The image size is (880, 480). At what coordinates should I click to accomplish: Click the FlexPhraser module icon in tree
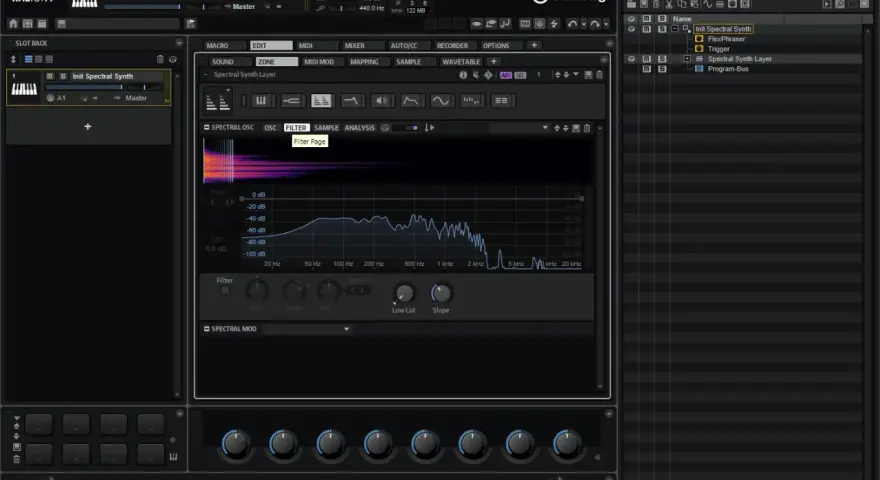click(x=699, y=39)
